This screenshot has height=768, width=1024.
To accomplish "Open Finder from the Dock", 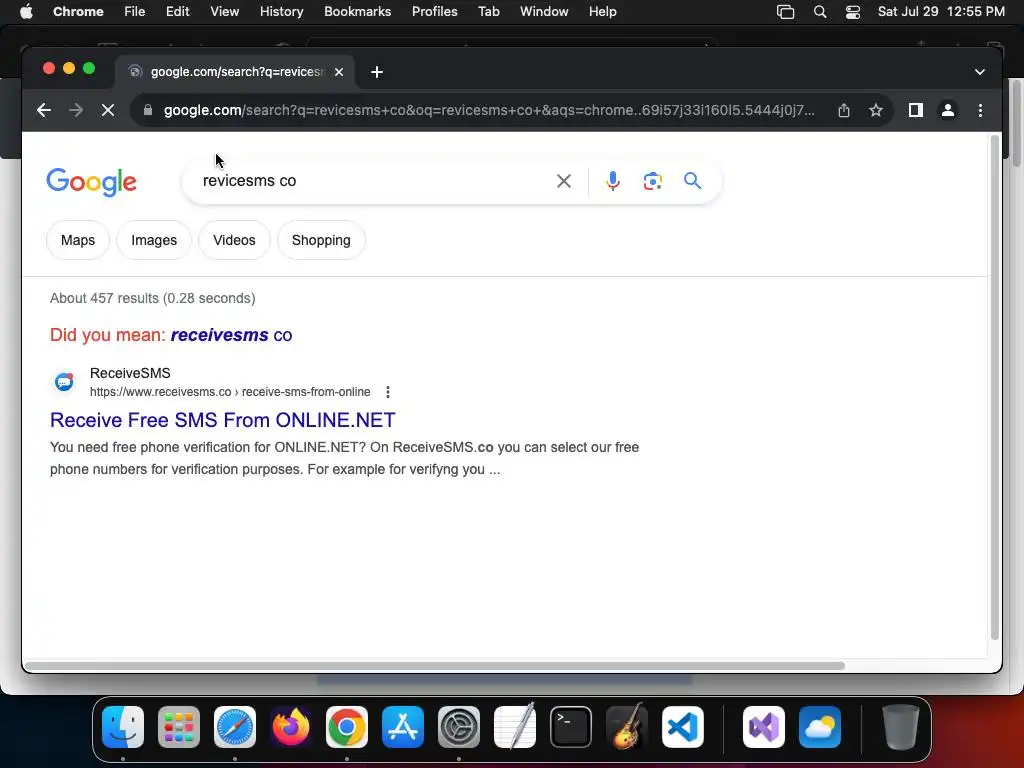I will (x=123, y=727).
